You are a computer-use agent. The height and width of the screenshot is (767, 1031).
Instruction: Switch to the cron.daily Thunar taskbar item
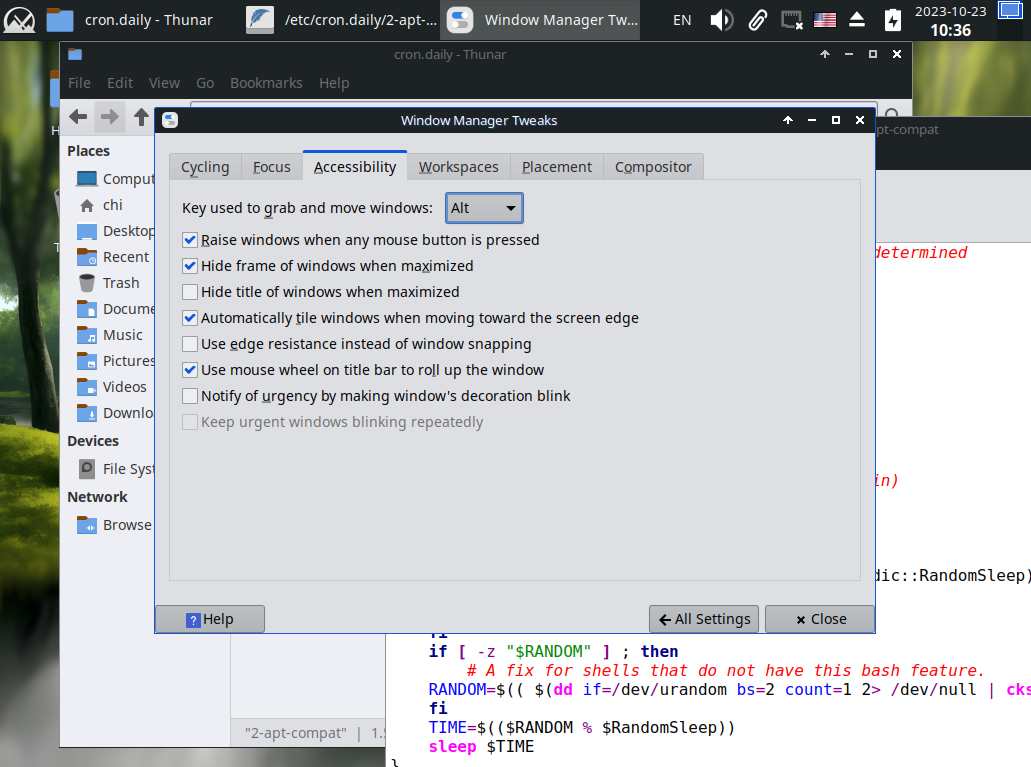click(x=130, y=19)
